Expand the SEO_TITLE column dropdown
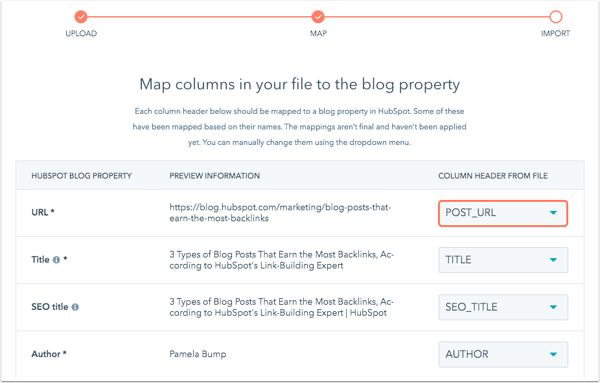600x383 pixels. click(x=503, y=307)
